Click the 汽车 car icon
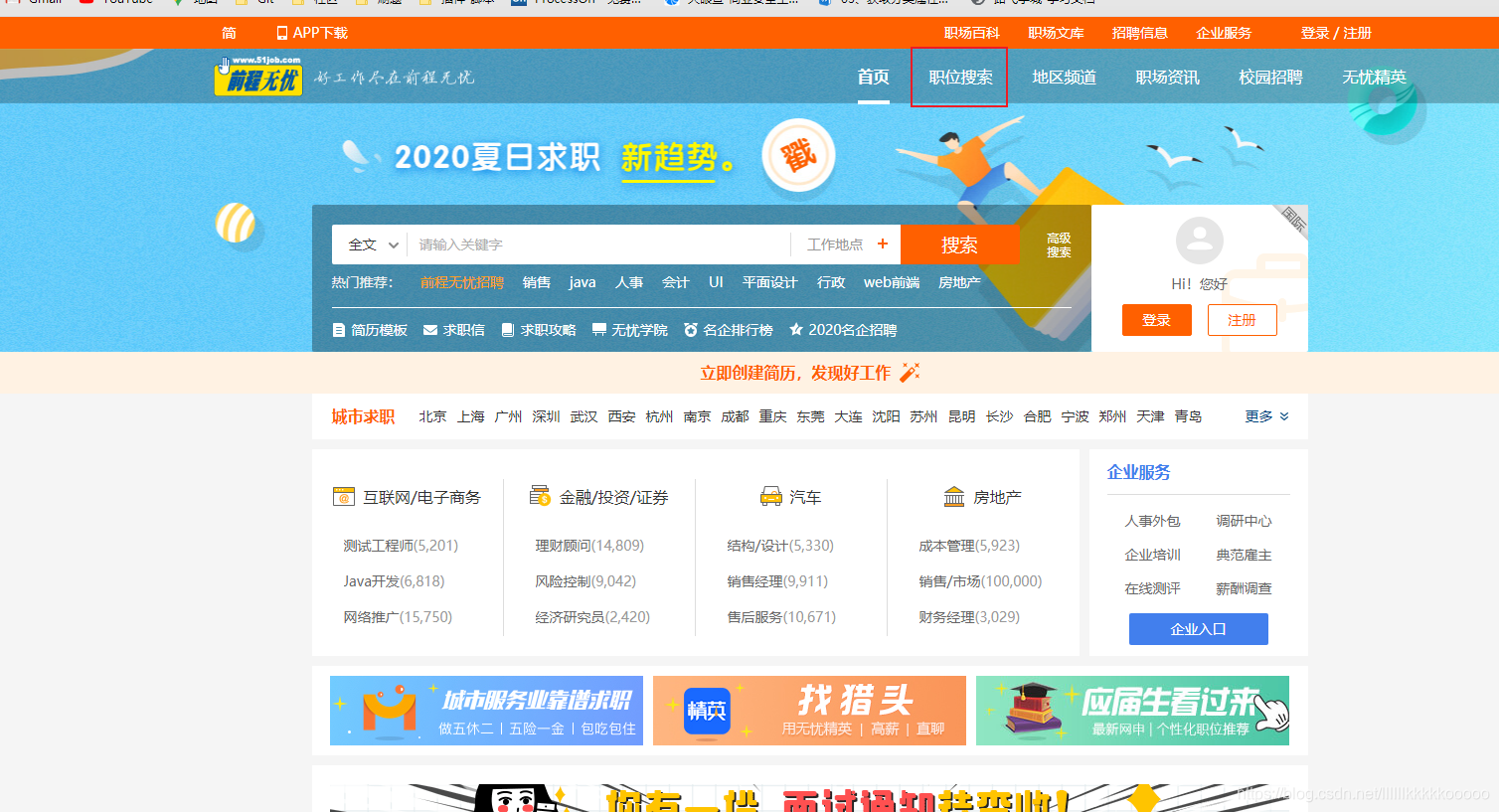Image resolution: width=1499 pixels, height=812 pixels. 769,495
